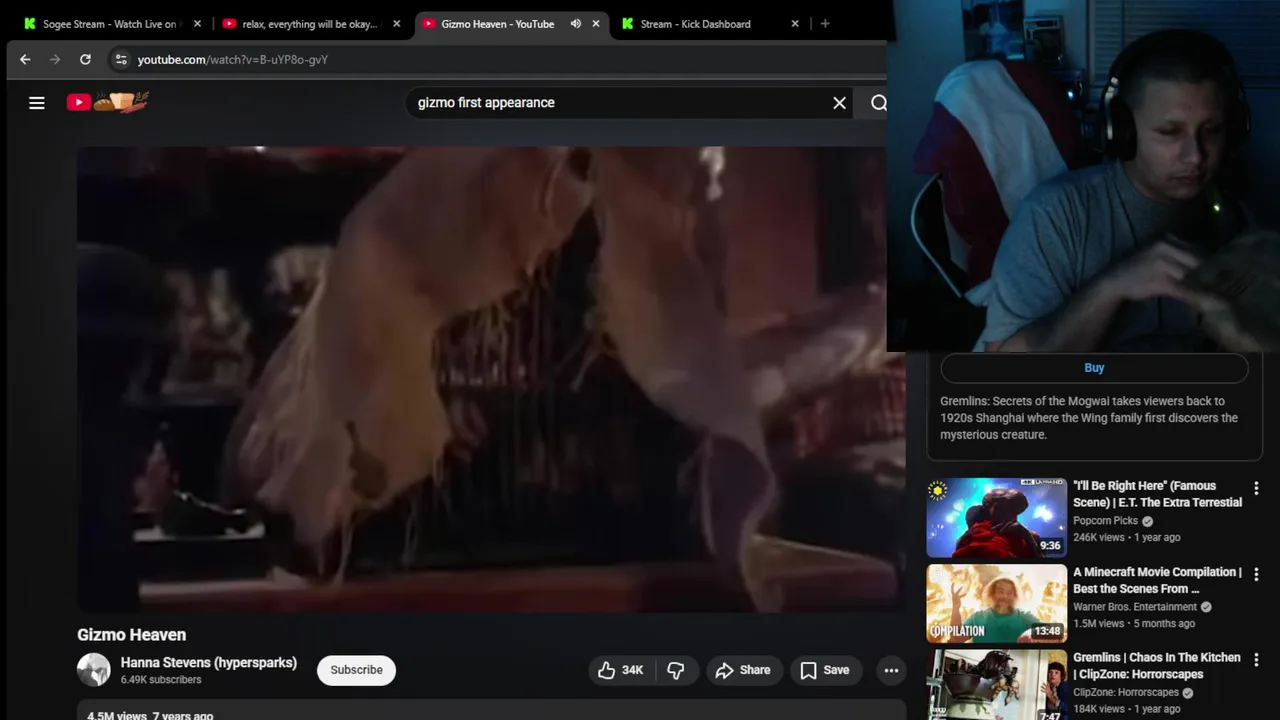Visit Popcorn Picks channel
The image size is (1280, 720).
(x=1105, y=521)
